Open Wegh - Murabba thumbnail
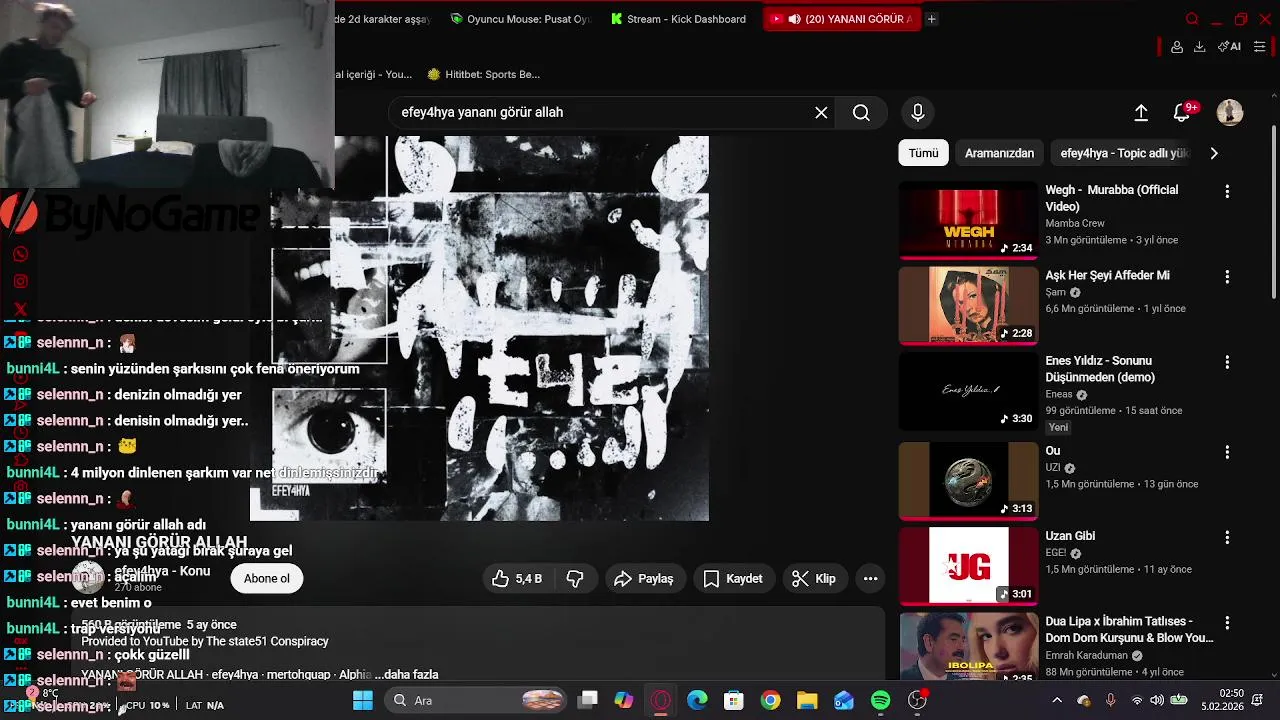The width and height of the screenshot is (1280, 720). pyautogui.click(x=968, y=219)
